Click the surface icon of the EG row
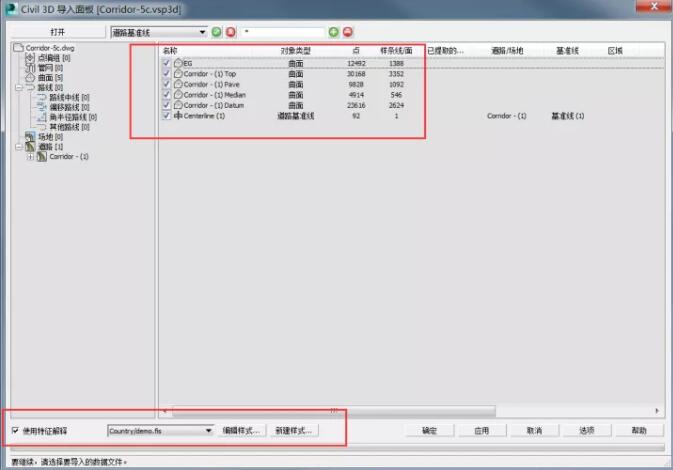Image resolution: width=673 pixels, height=470 pixels. (178, 63)
